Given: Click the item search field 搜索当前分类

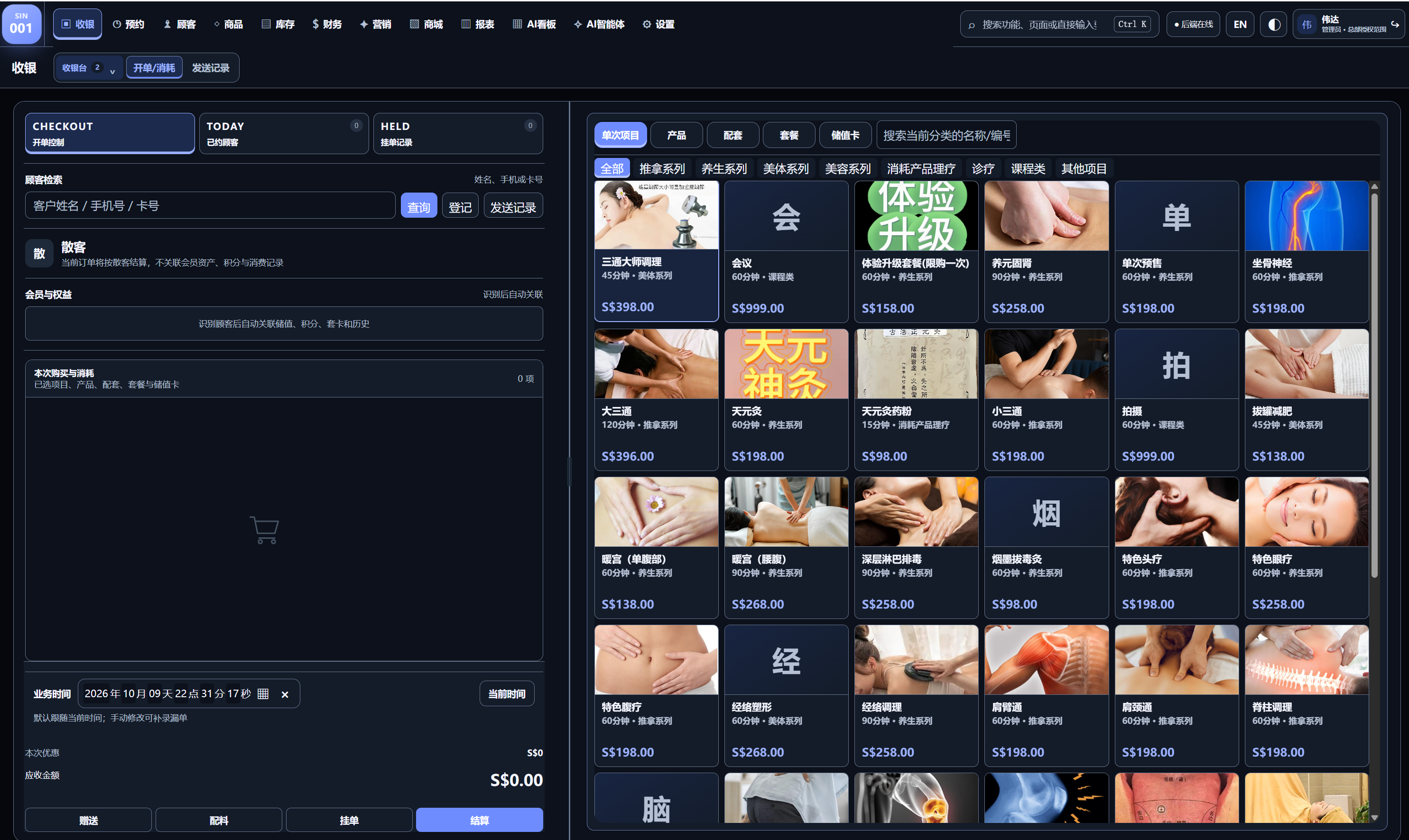Looking at the screenshot, I should point(946,135).
